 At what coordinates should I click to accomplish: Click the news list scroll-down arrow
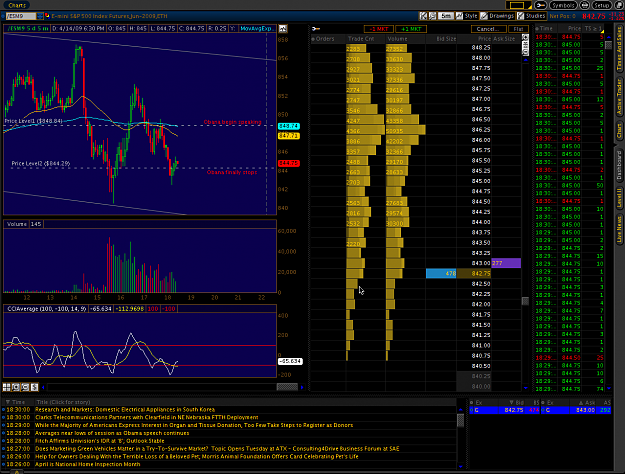pyautogui.click(x=461, y=466)
